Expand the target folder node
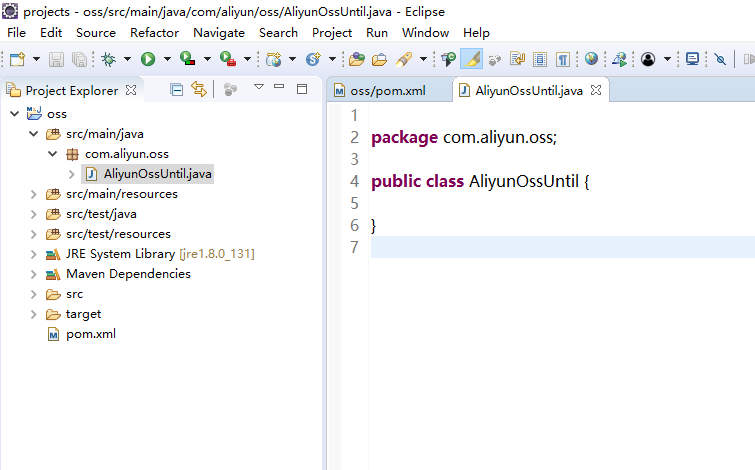755x470 pixels. coord(34,314)
